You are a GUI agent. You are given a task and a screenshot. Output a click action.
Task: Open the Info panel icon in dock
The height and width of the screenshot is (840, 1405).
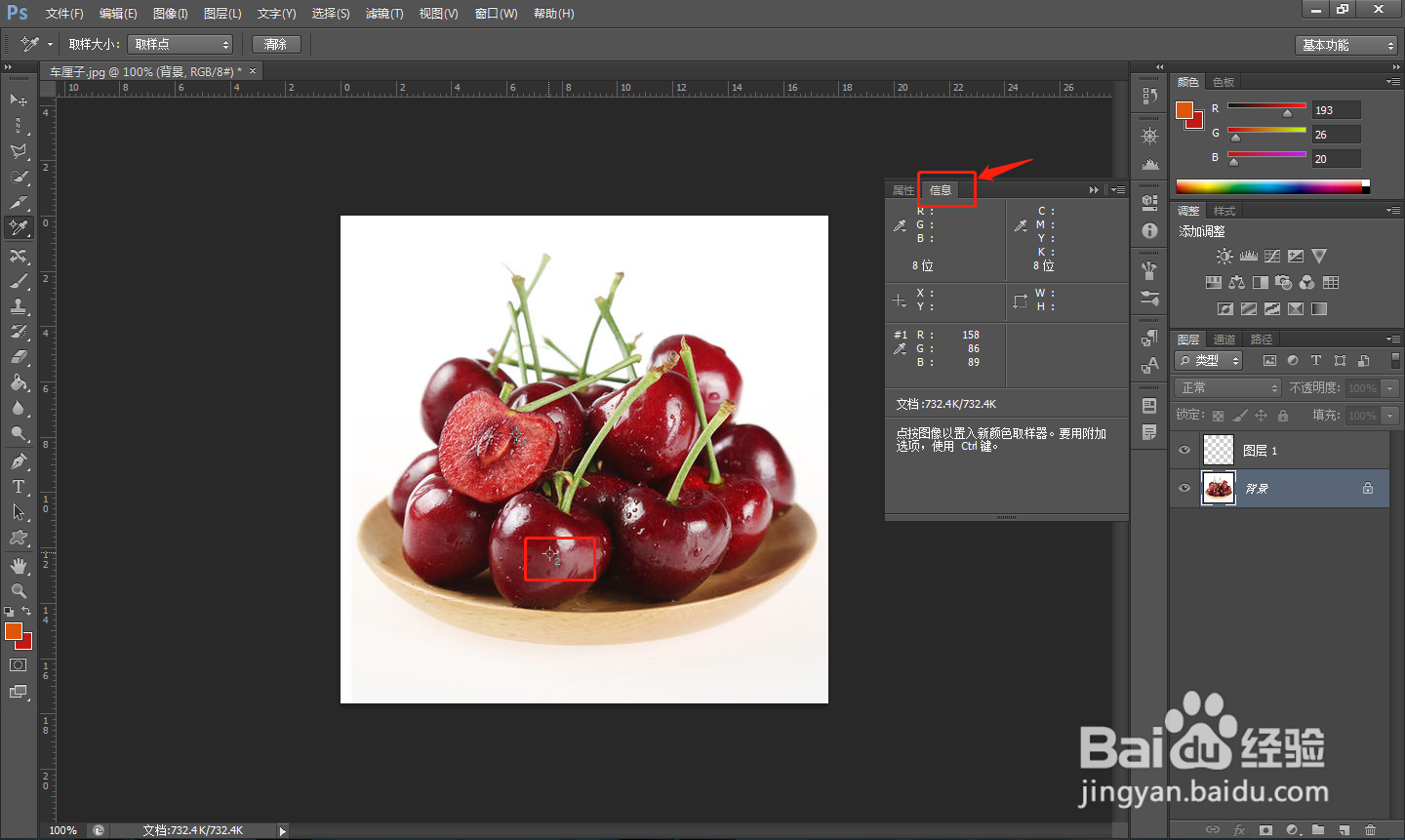pos(1149,230)
